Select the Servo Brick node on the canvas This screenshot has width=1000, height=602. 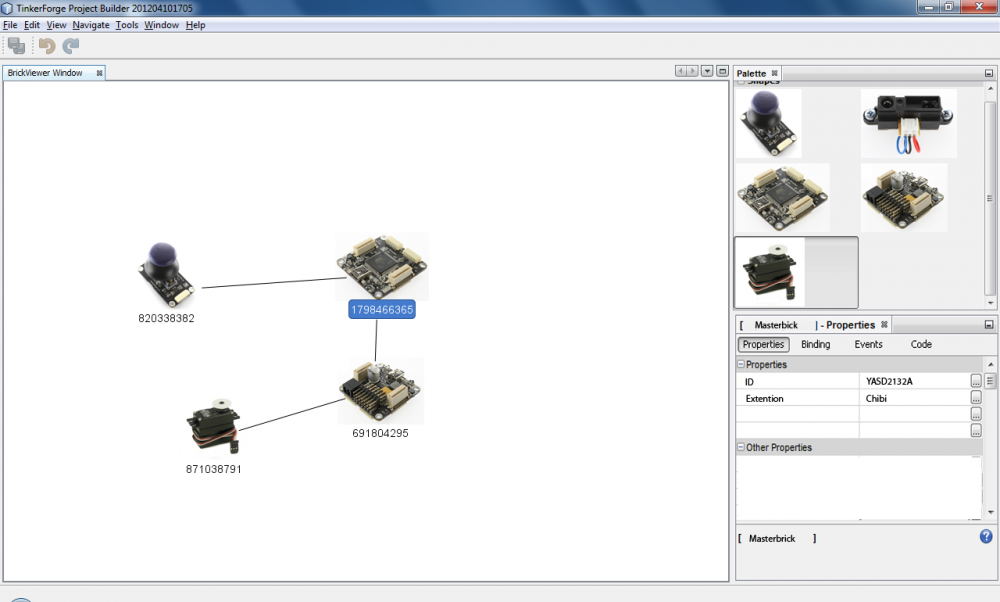point(381,391)
